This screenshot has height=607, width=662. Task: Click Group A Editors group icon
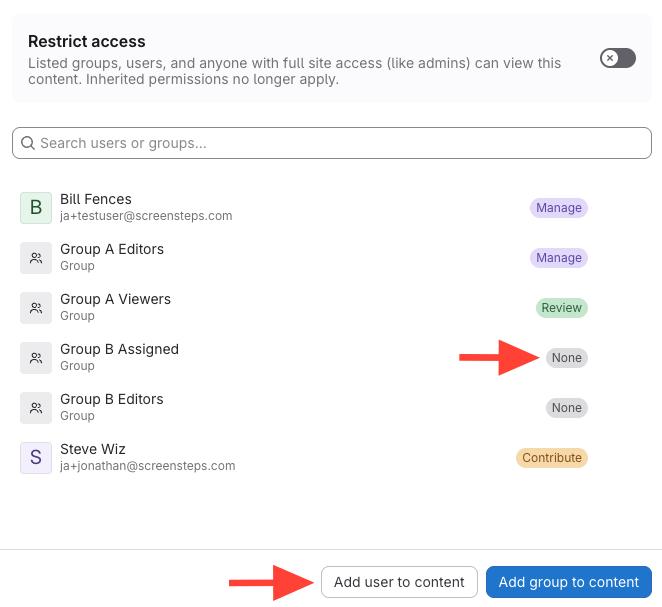[36, 258]
